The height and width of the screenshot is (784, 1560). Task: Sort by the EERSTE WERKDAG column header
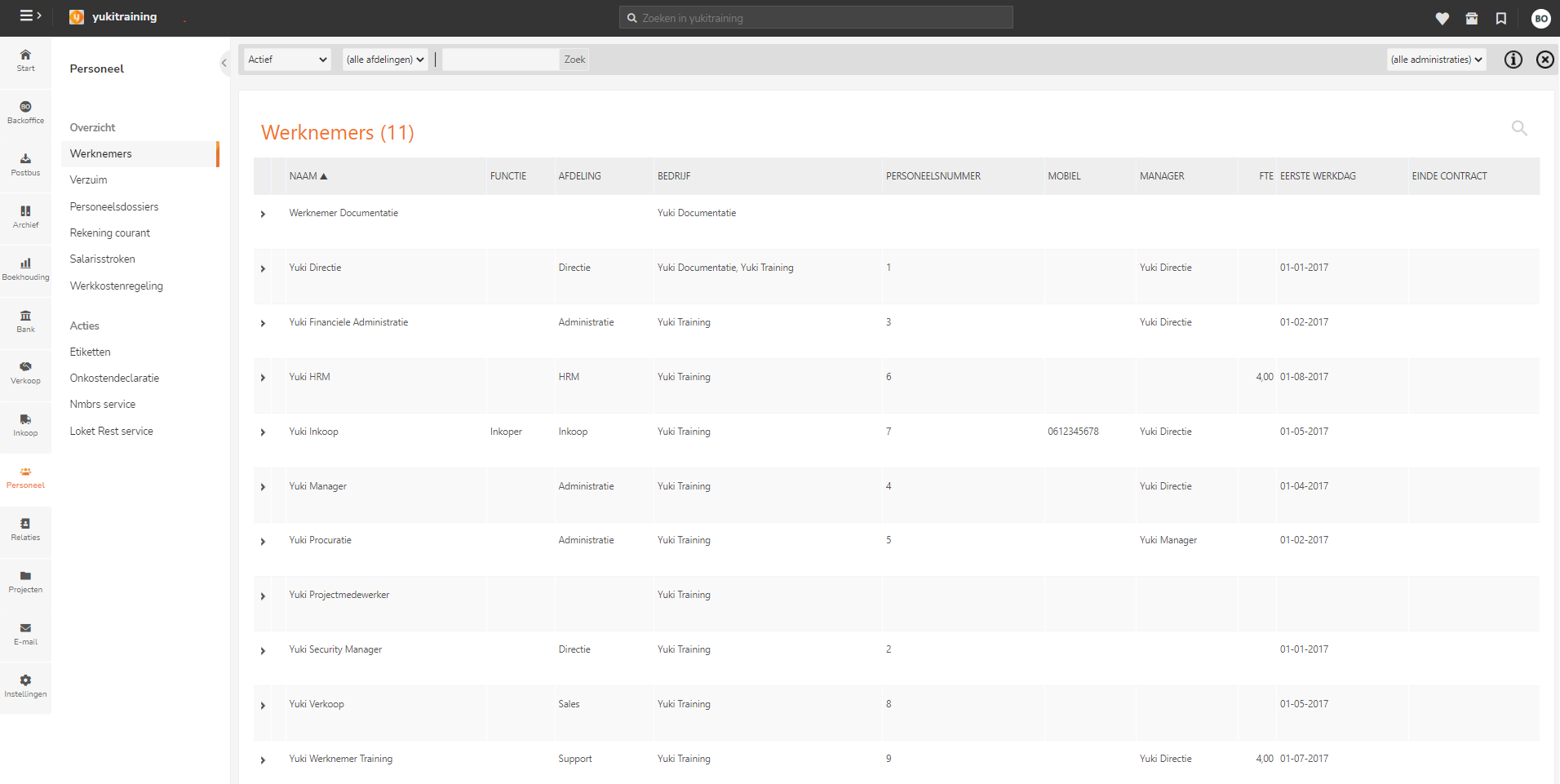[1318, 176]
